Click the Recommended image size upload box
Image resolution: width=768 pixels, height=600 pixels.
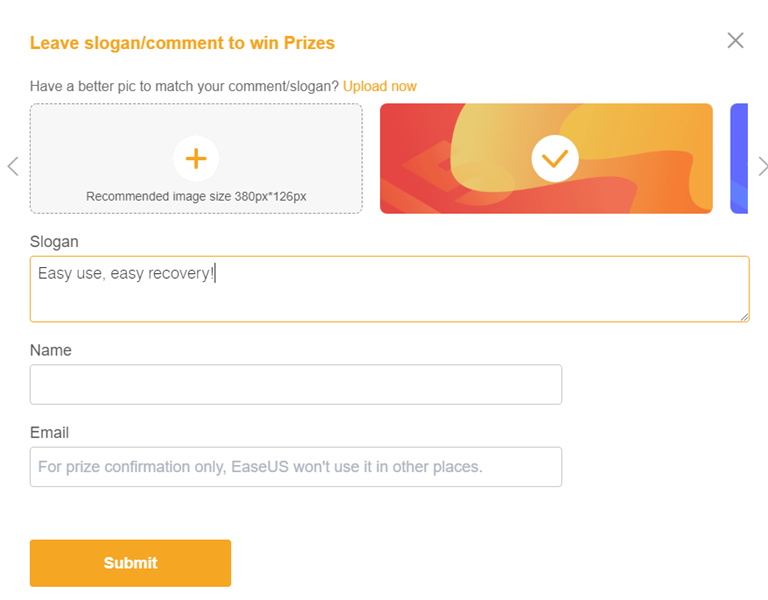pyautogui.click(x=196, y=159)
